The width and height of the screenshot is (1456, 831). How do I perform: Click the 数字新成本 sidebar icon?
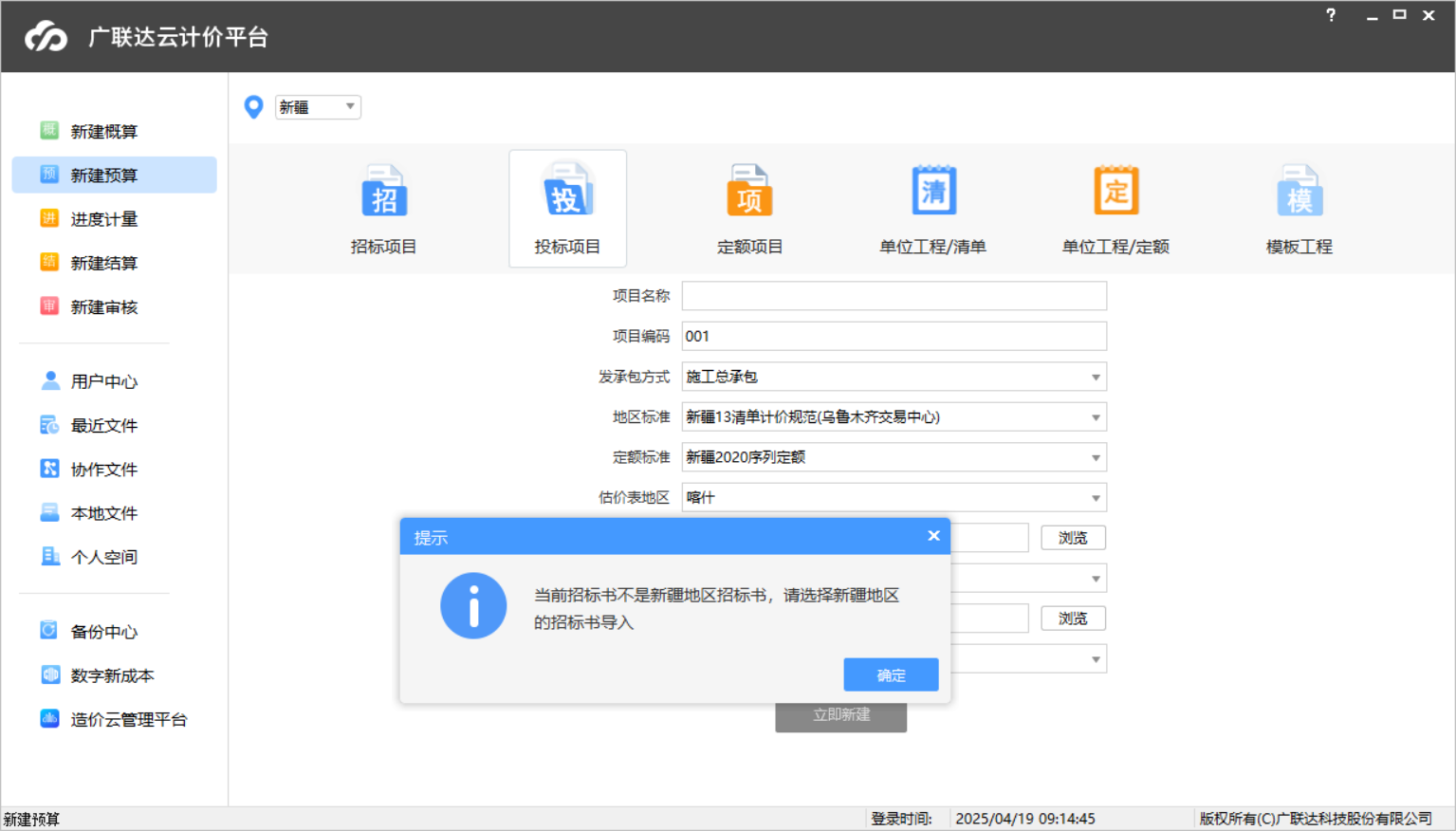click(49, 674)
